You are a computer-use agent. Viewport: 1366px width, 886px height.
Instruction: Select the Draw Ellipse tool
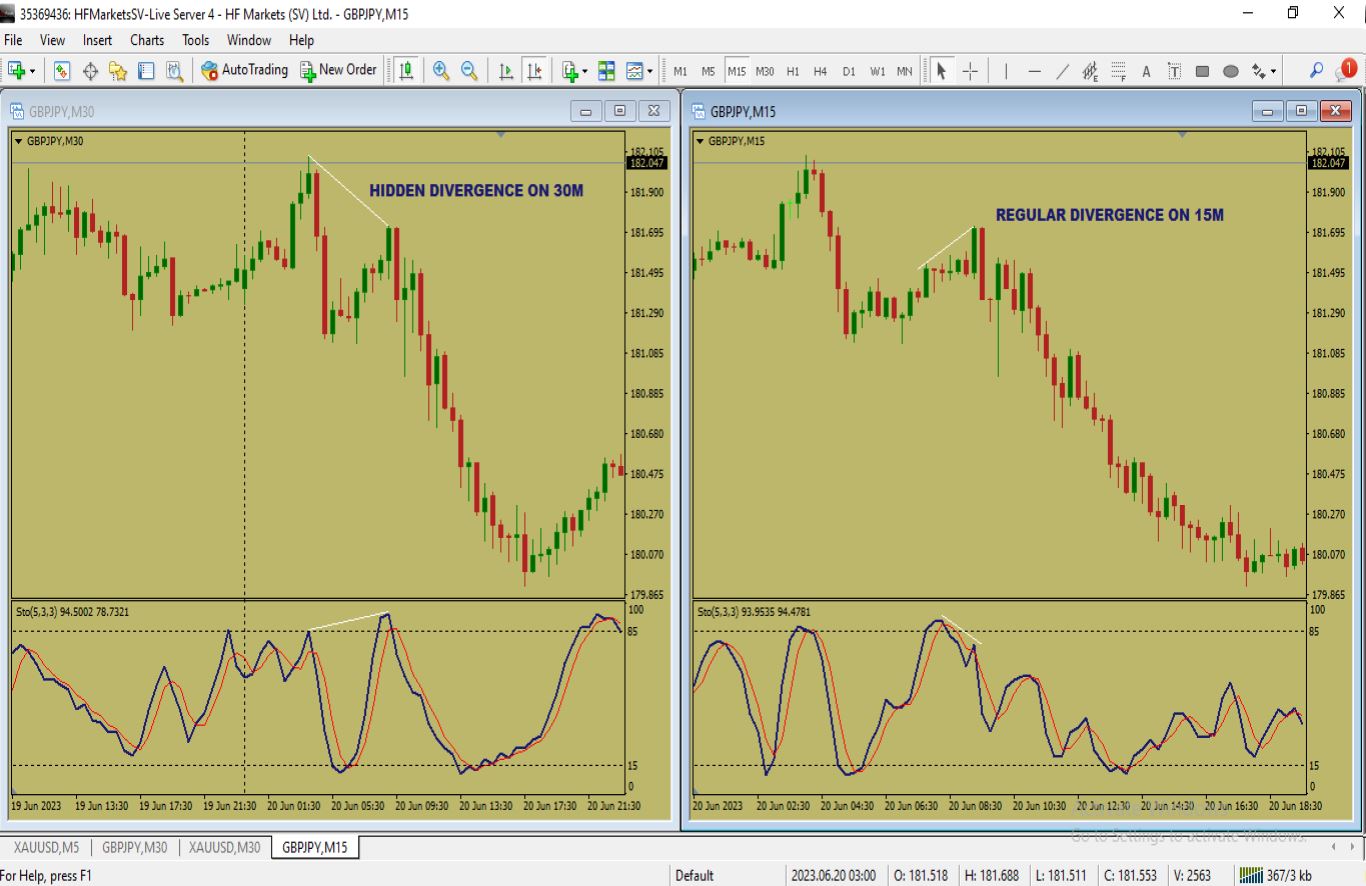click(1231, 71)
